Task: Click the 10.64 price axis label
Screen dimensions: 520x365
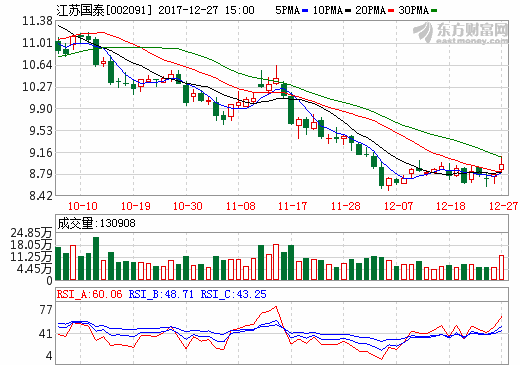Action: point(37,65)
